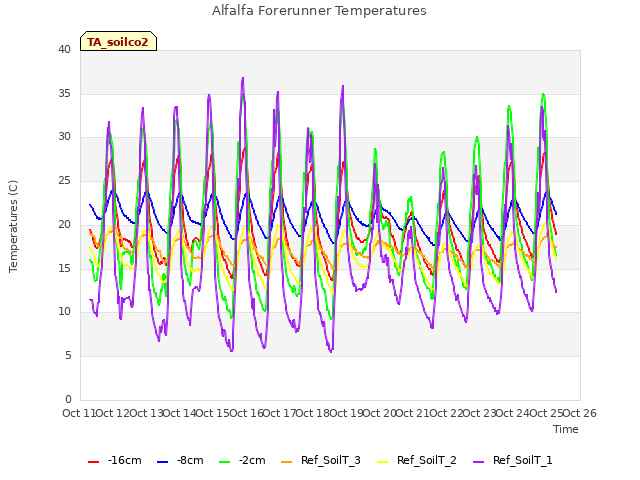Click the 0 y-axis tick label
Viewport: 640px width, 480px height.
click(68, 399)
